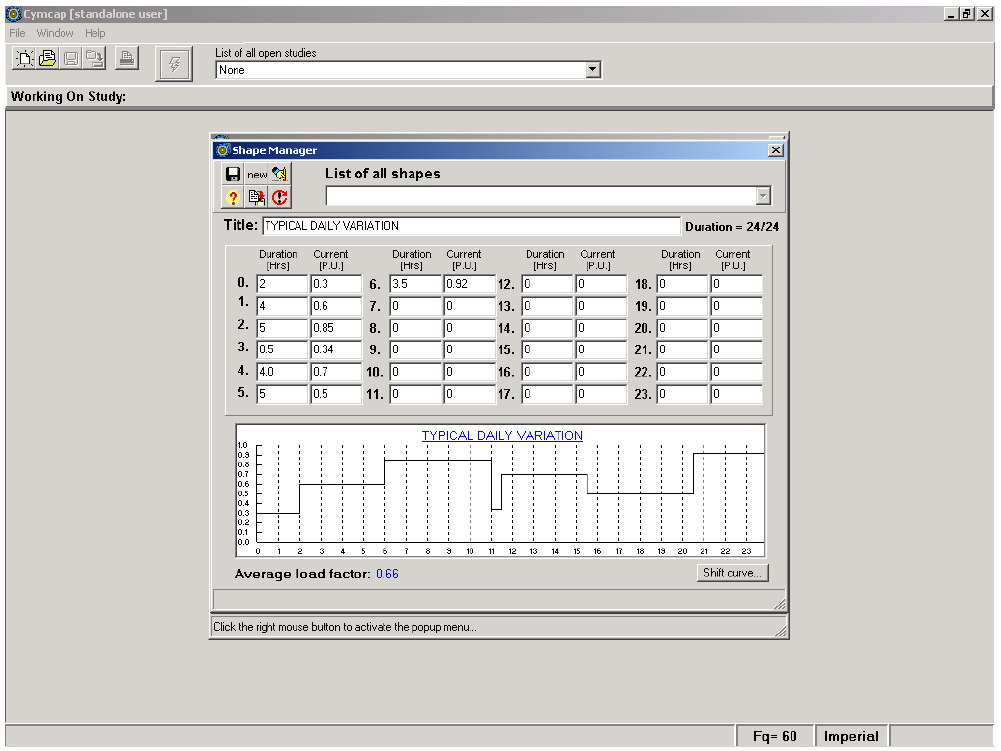
Task: Click the document copy icon in Shape Manager
Action: 257,197
